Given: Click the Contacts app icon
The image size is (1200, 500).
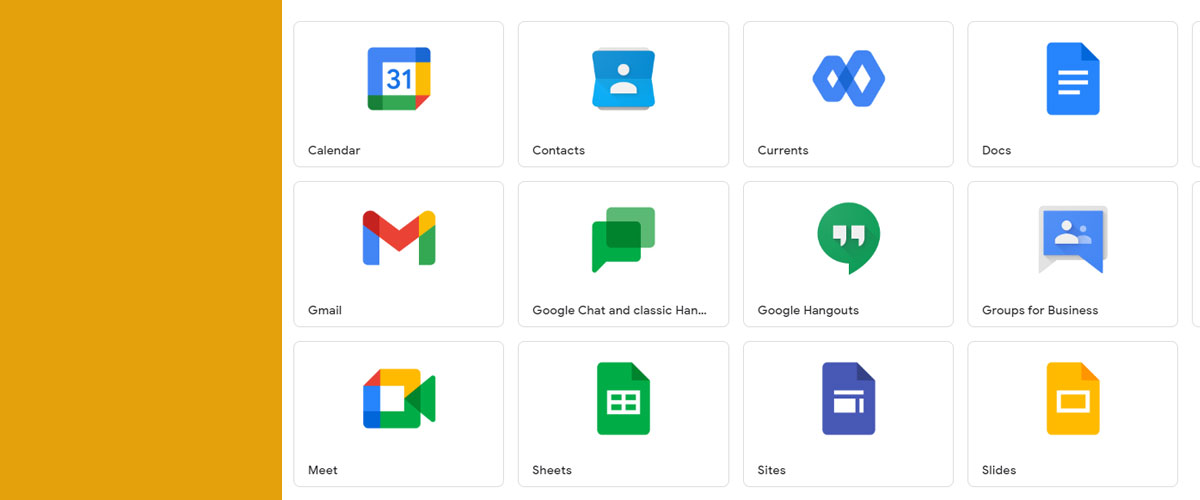Looking at the screenshot, I should [623, 78].
